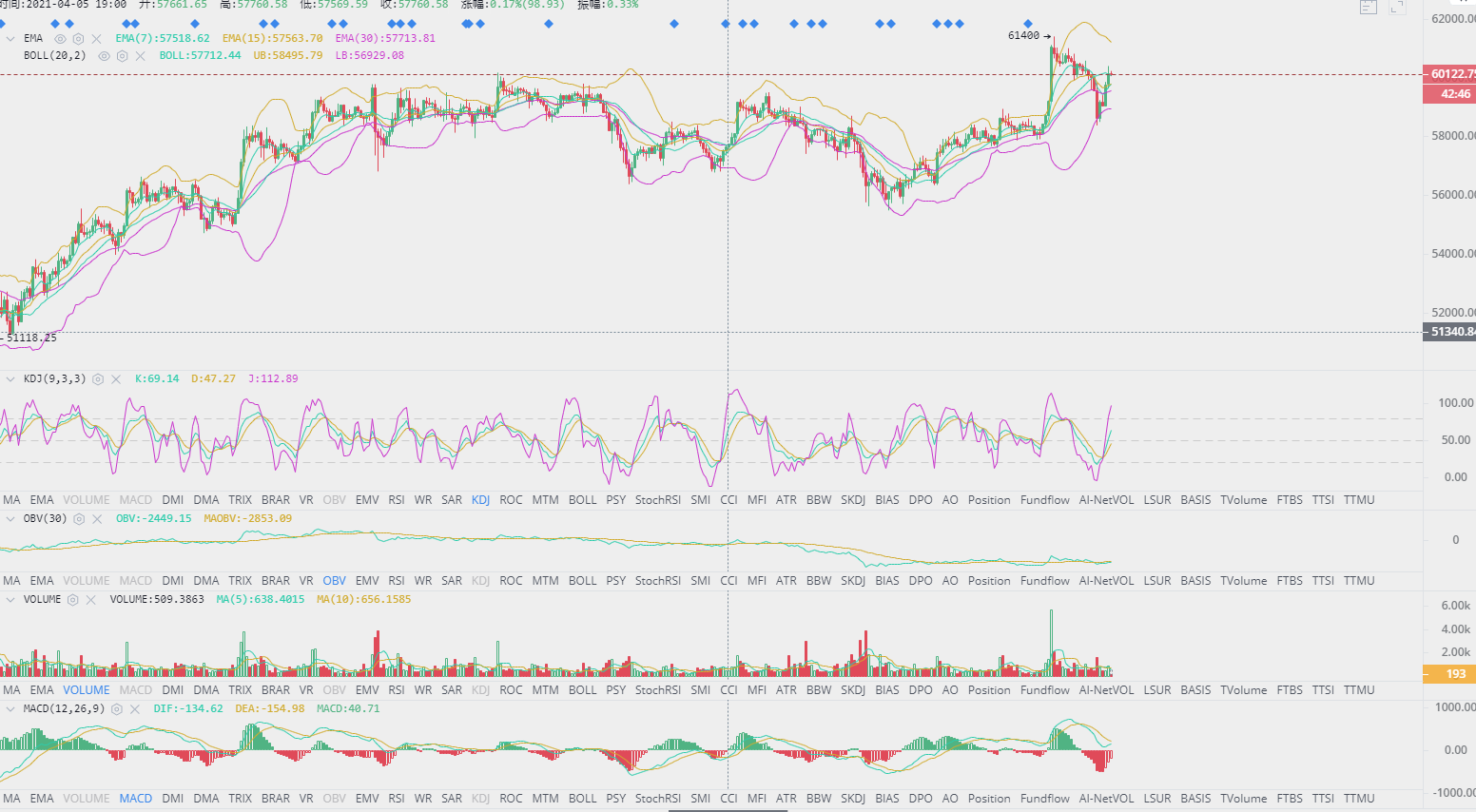The height and width of the screenshot is (812, 1476).
Task: Close the KDJ(9,3,3) sub-chart panel
Action: pos(116,379)
